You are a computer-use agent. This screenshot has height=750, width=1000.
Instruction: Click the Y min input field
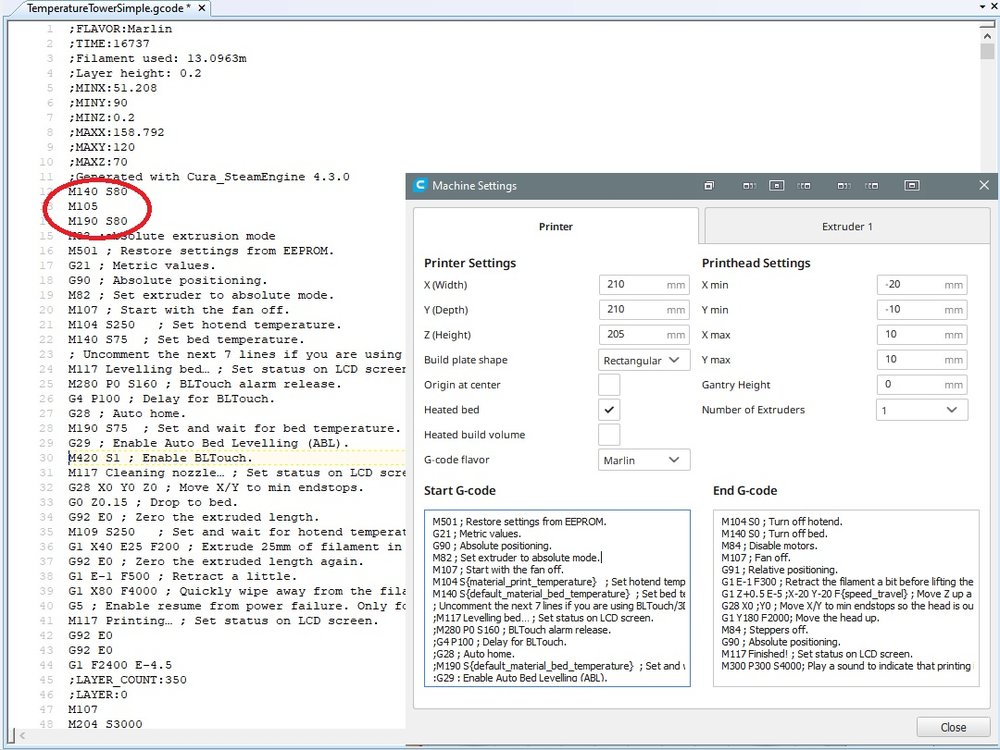coord(922,309)
